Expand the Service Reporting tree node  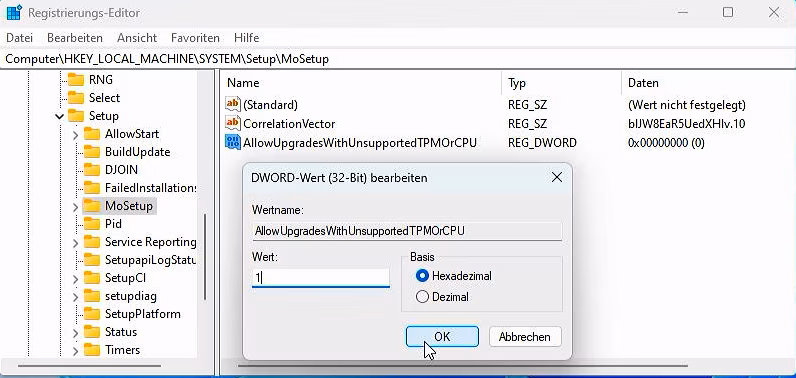tap(75, 243)
